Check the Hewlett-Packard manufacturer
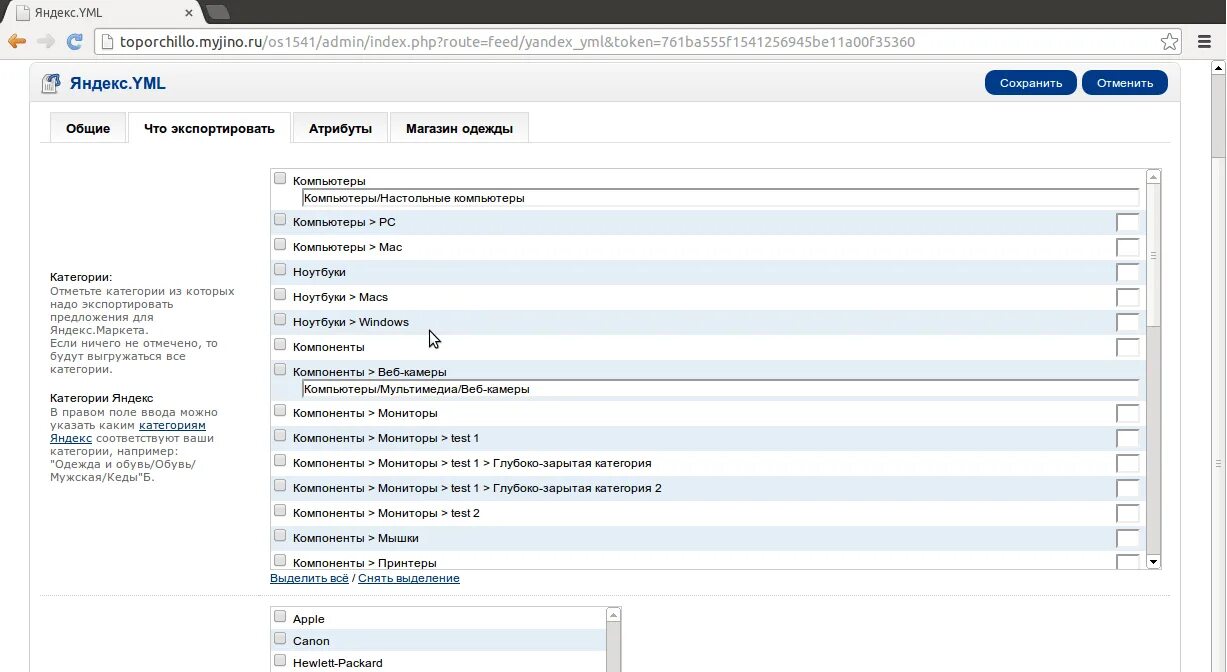This screenshot has height=672, width=1227. 280,661
